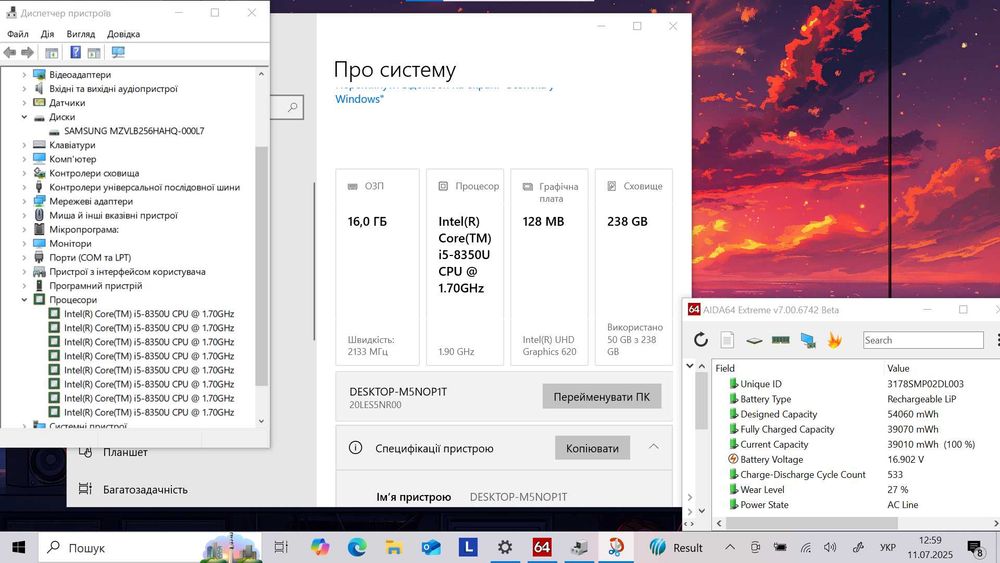Click the AIDA64 Report page icon
The width and height of the screenshot is (1000, 563).
point(727,340)
